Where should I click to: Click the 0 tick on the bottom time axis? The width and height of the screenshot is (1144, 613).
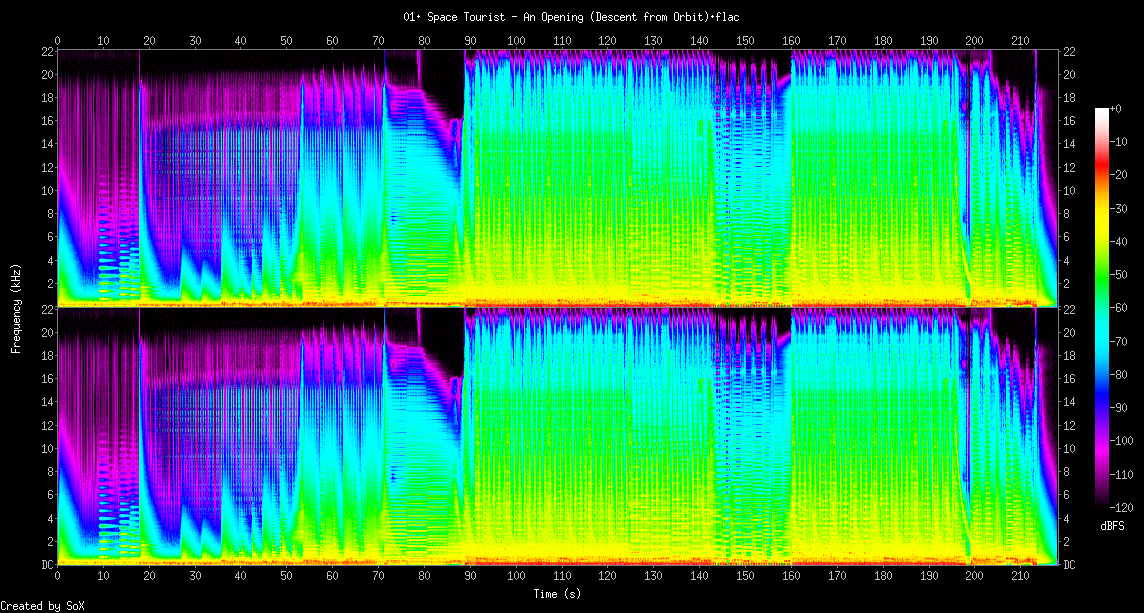[58, 576]
